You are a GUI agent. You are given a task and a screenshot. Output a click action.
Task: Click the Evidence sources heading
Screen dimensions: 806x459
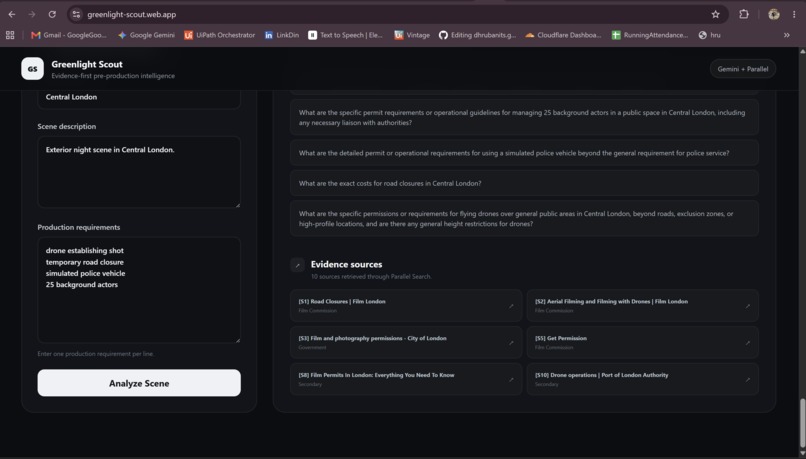coord(346,264)
